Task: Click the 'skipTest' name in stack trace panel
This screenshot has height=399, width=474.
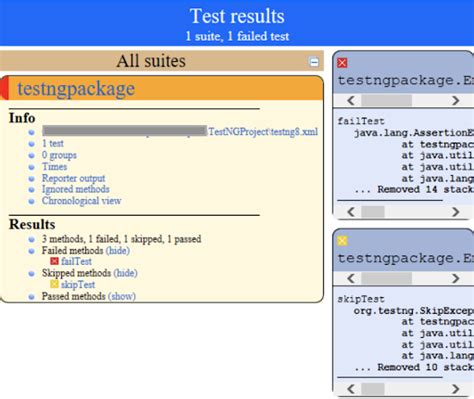Action: pyautogui.click(x=361, y=299)
